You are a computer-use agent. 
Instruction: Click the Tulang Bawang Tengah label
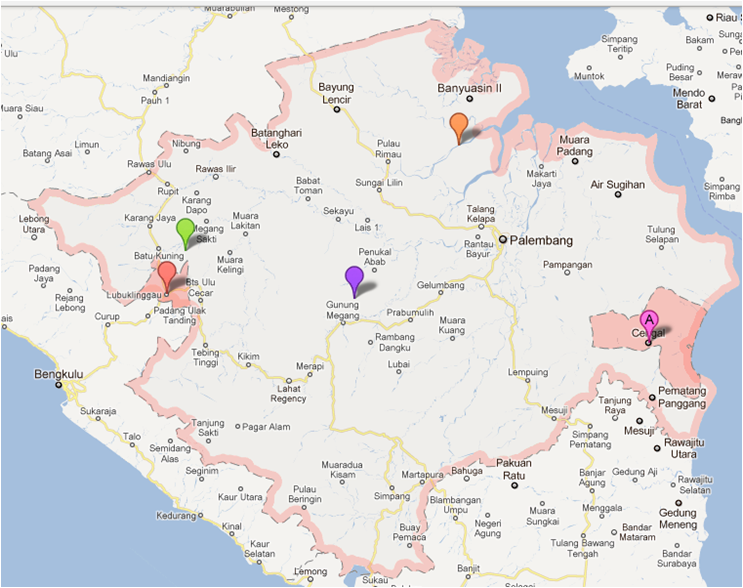(582, 548)
